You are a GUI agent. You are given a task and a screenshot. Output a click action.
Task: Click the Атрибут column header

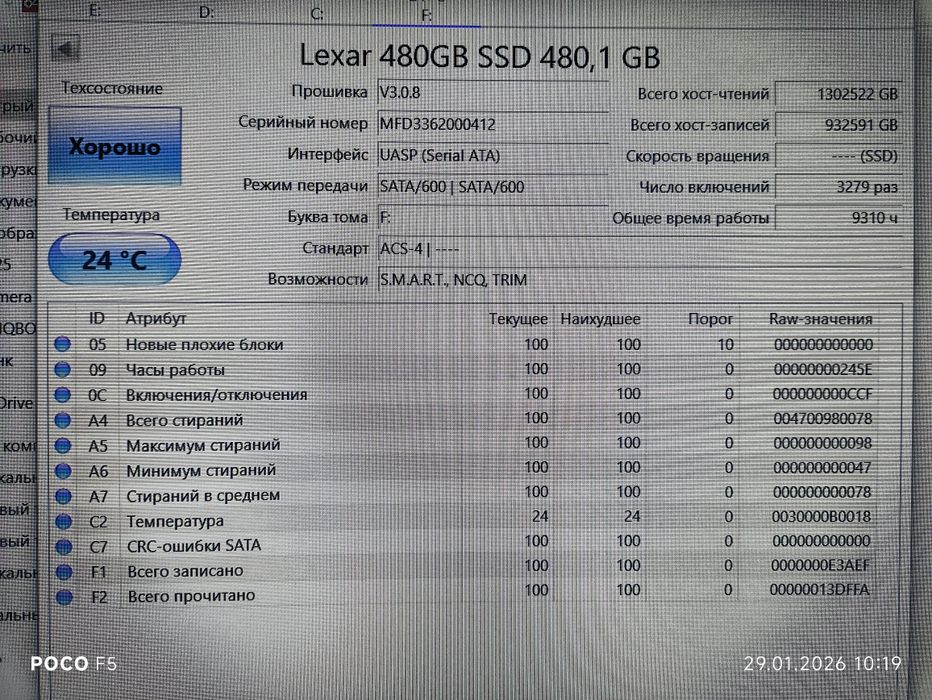pyautogui.click(x=156, y=319)
